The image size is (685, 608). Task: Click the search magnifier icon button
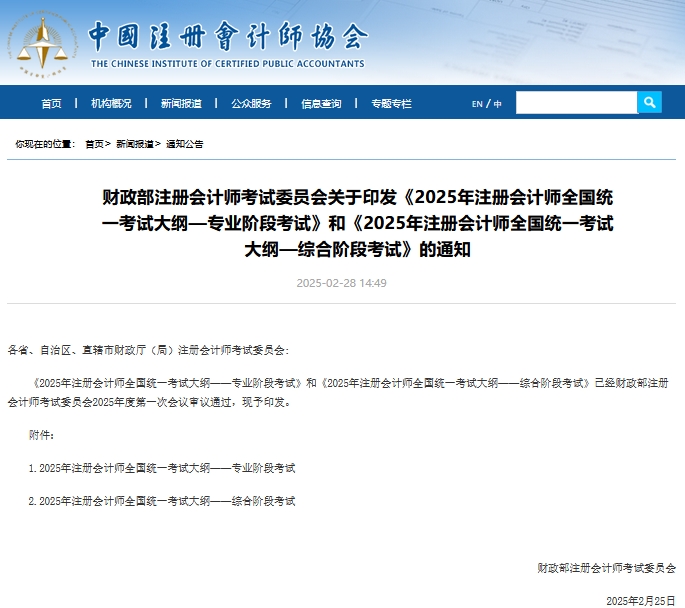[649, 102]
